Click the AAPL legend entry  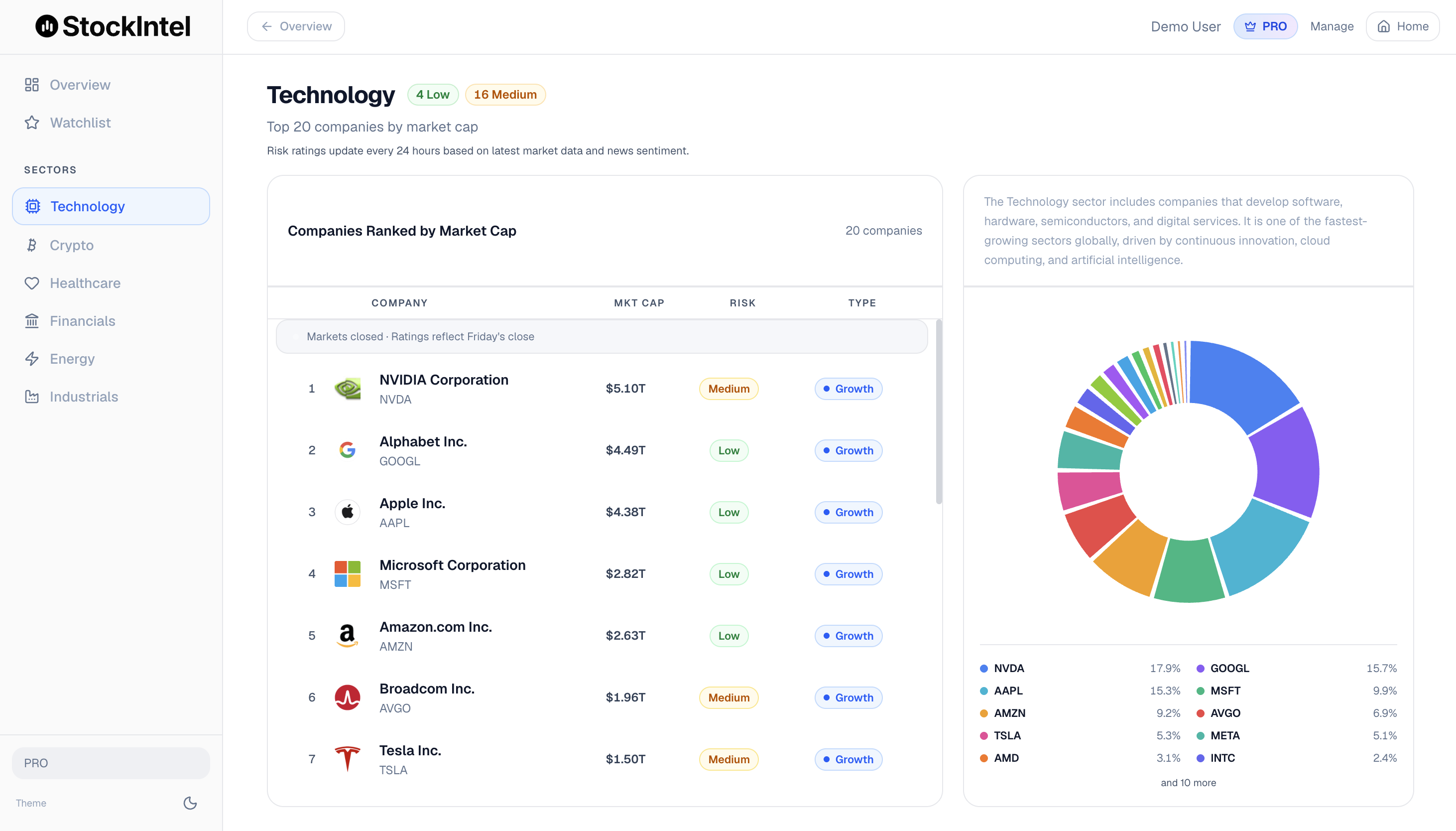point(1080,691)
